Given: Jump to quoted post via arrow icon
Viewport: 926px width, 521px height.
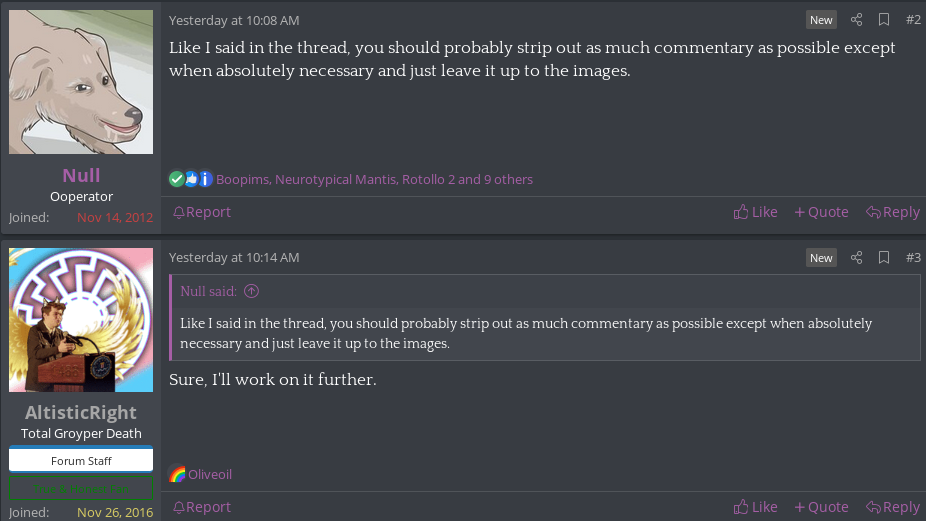Looking at the screenshot, I should [x=252, y=291].
